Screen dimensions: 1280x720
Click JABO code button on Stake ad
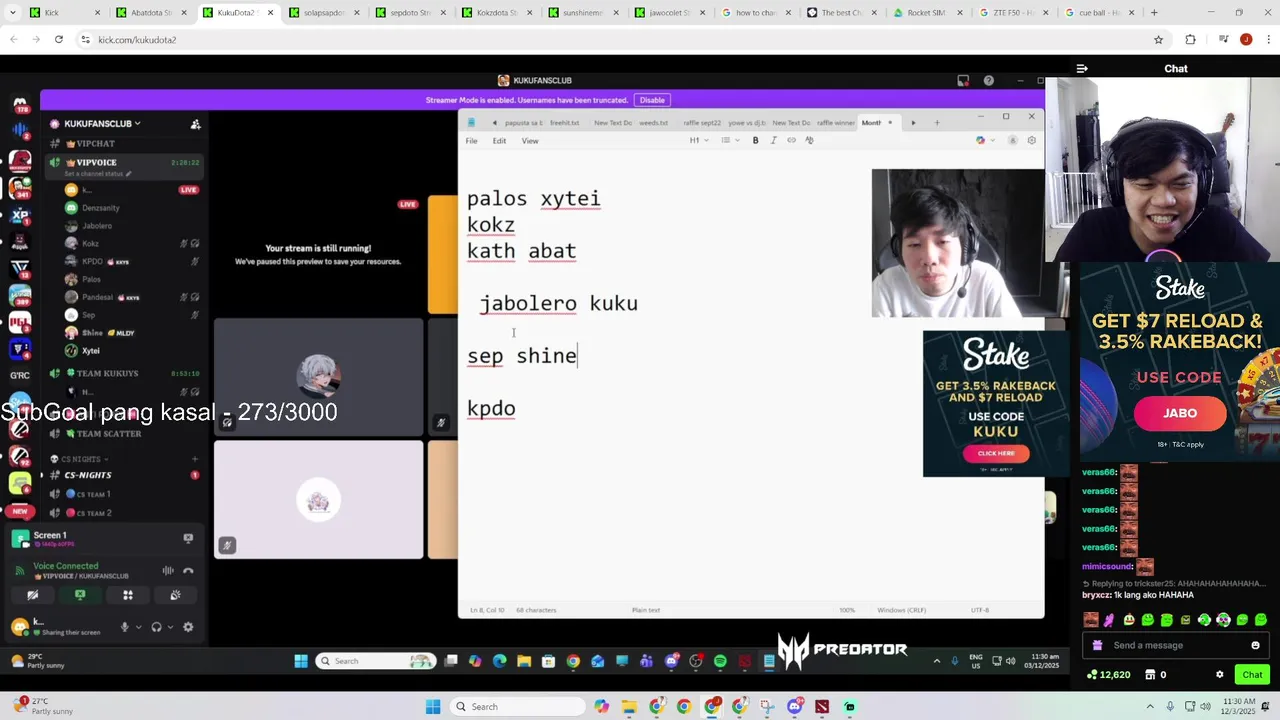point(1180,413)
